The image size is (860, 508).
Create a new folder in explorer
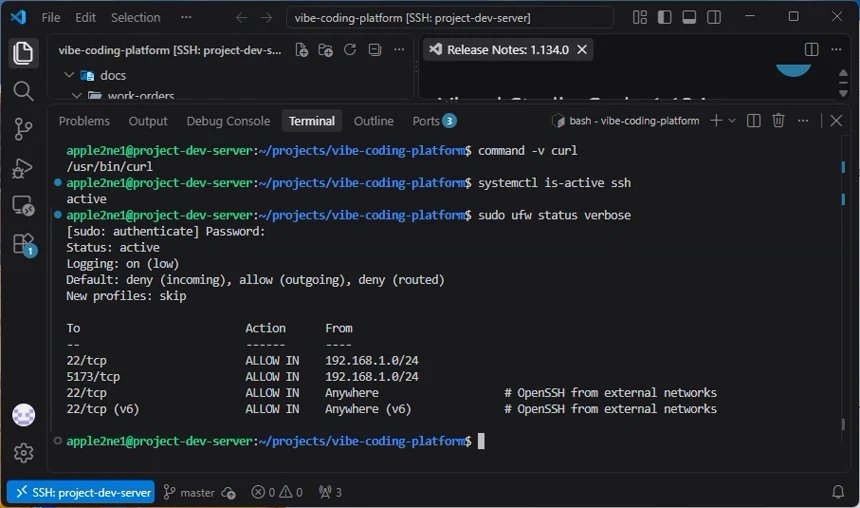[325, 50]
